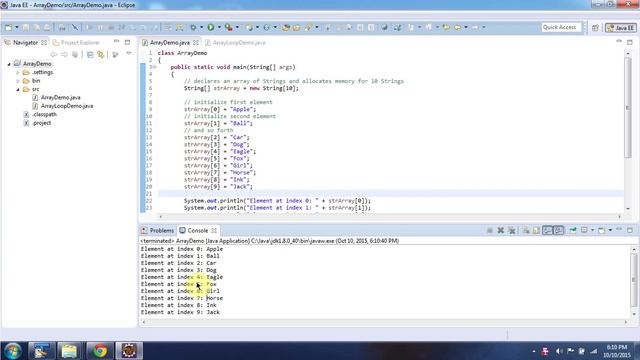The height and width of the screenshot is (360, 640).
Task: Select the ArrayDemo.java editor tab
Action: 170,42
